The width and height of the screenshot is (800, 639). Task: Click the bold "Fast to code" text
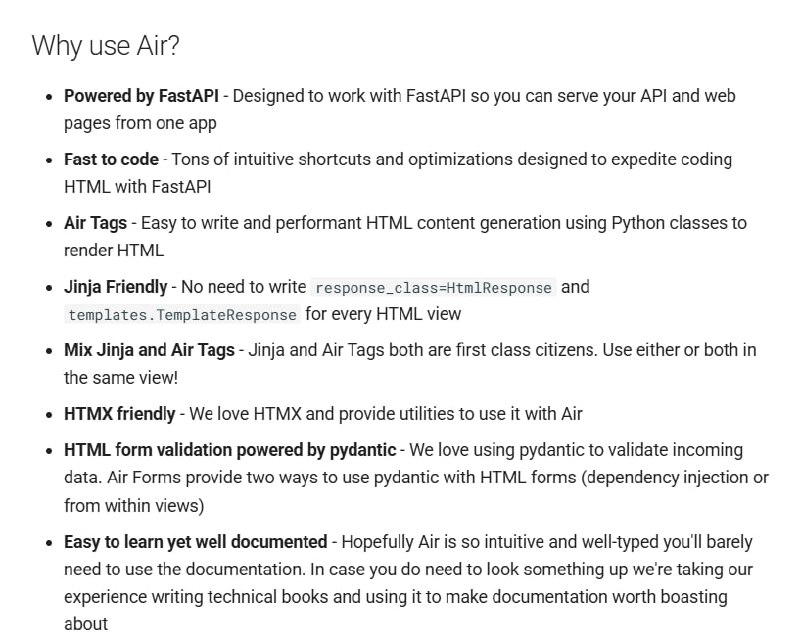point(111,159)
